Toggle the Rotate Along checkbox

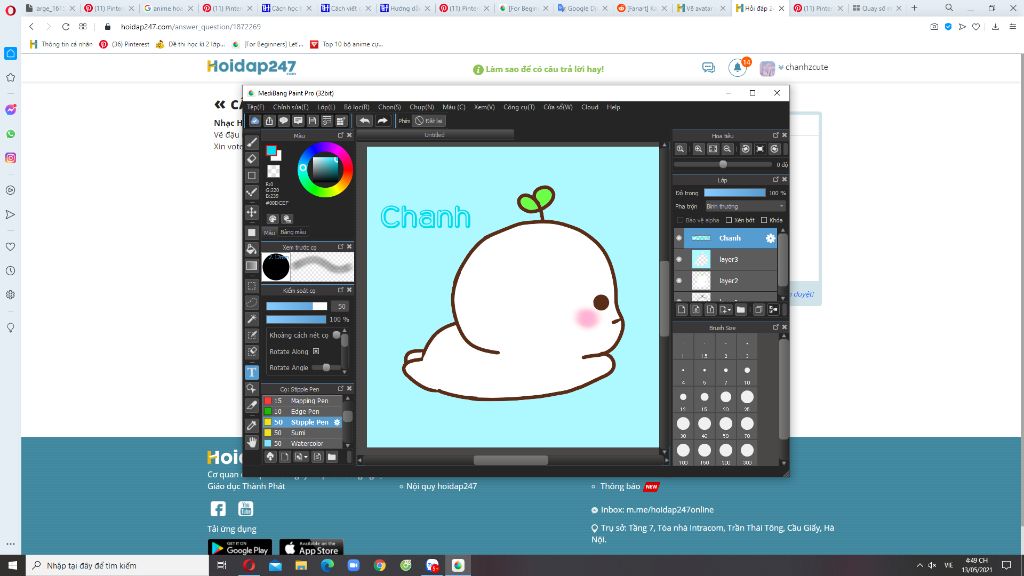tap(316, 351)
